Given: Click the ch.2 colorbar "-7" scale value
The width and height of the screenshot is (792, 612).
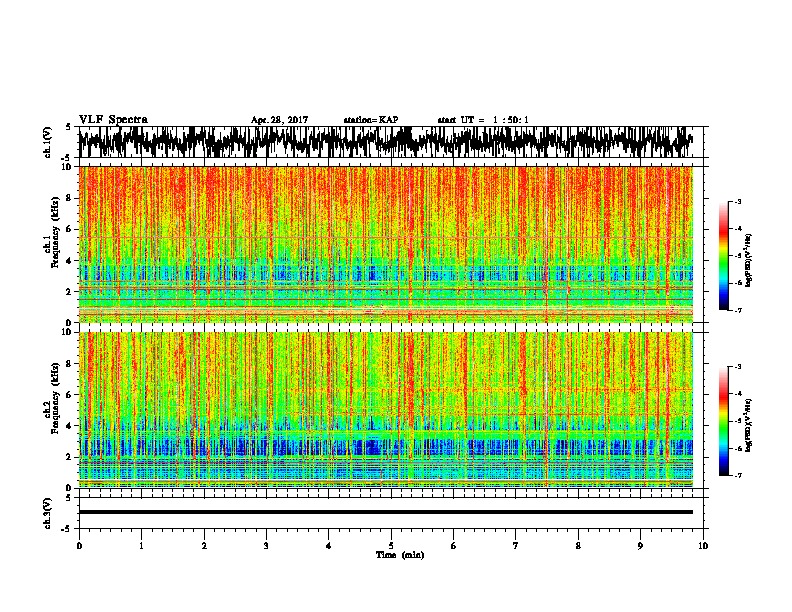Looking at the screenshot, I should [738, 476].
